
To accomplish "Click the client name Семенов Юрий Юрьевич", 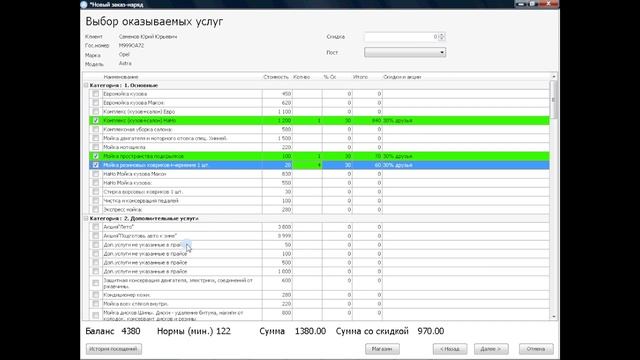I will (x=148, y=37).
